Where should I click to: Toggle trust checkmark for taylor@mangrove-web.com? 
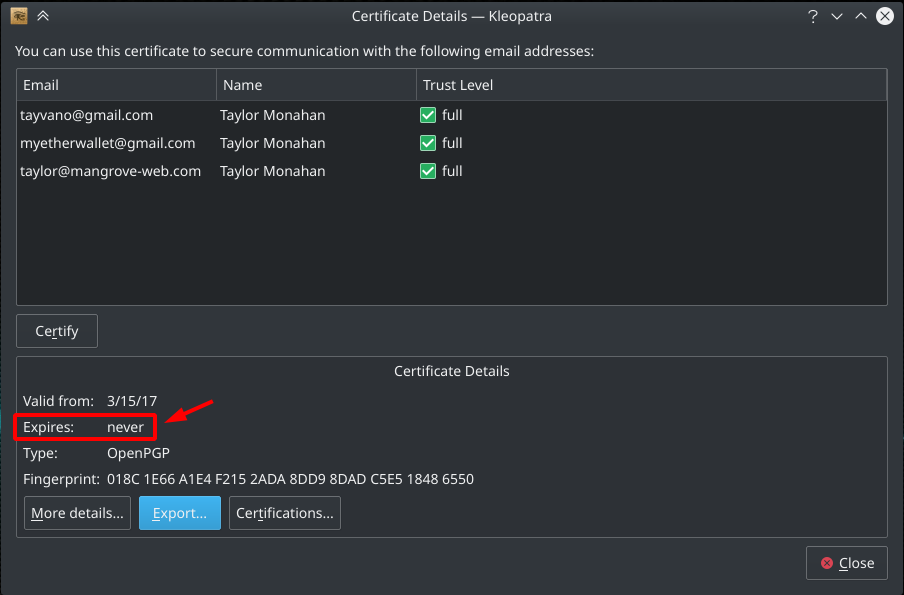coord(428,171)
